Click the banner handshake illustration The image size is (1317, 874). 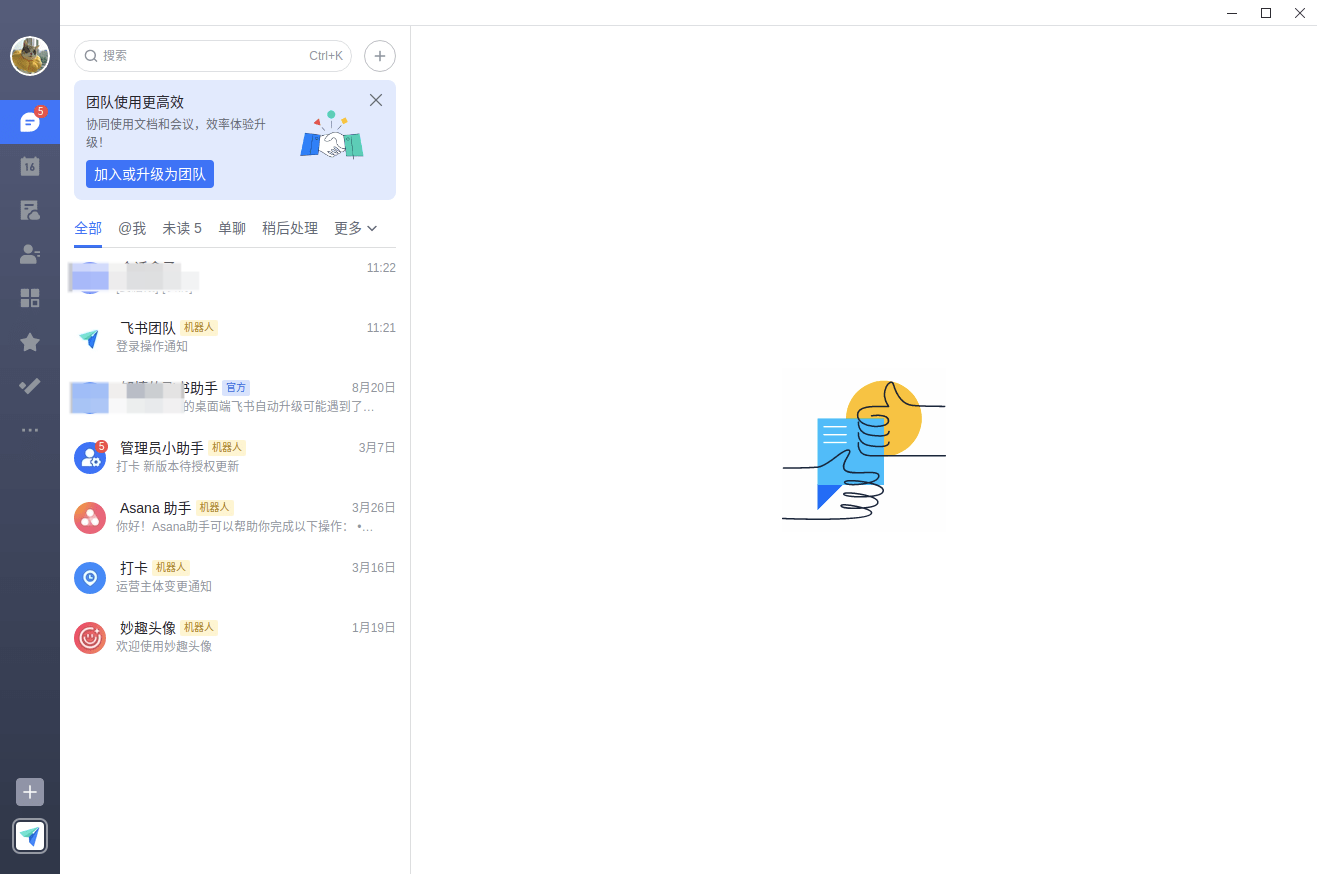click(x=332, y=137)
